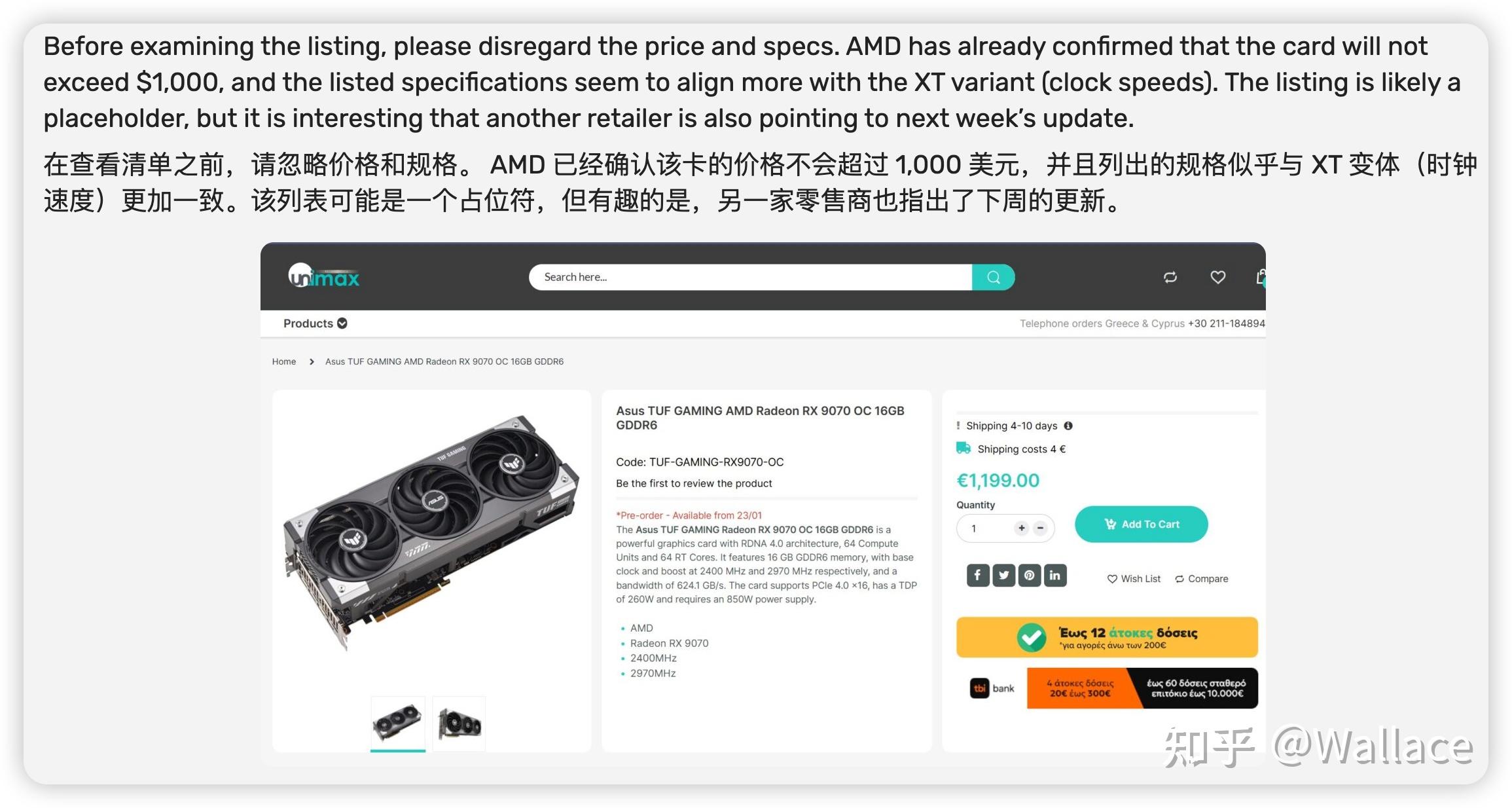
Task: Click the Add To Cart button
Action: [x=1141, y=524]
